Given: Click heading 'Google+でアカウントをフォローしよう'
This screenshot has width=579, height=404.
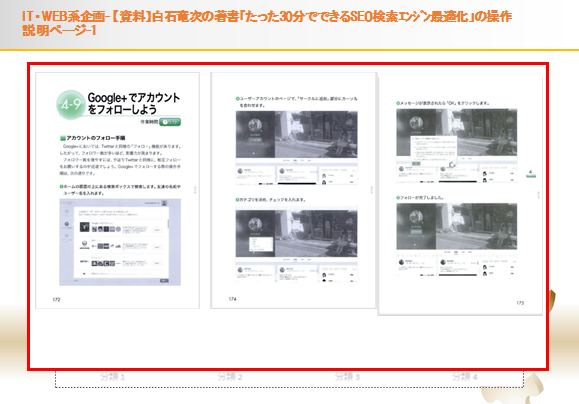Looking at the screenshot, I should point(133,103).
